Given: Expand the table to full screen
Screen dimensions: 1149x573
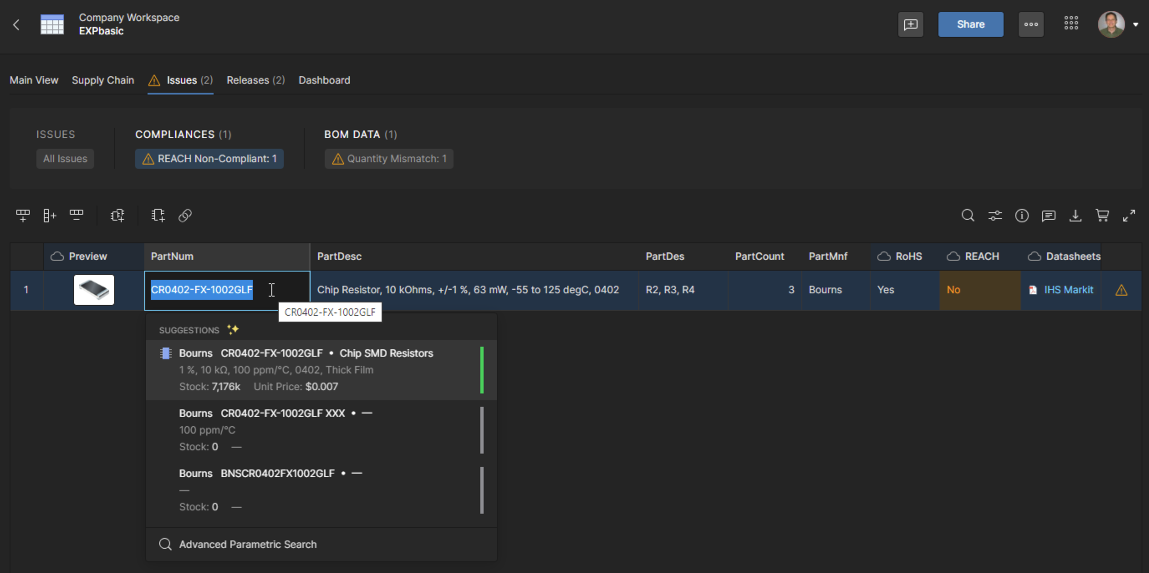Looking at the screenshot, I should [1129, 215].
